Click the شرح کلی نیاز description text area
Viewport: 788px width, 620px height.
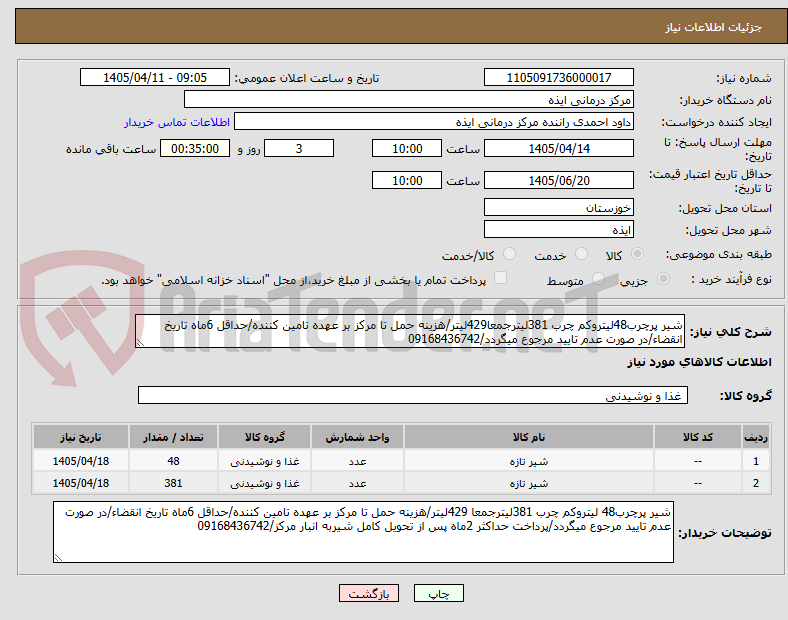(x=410, y=332)
